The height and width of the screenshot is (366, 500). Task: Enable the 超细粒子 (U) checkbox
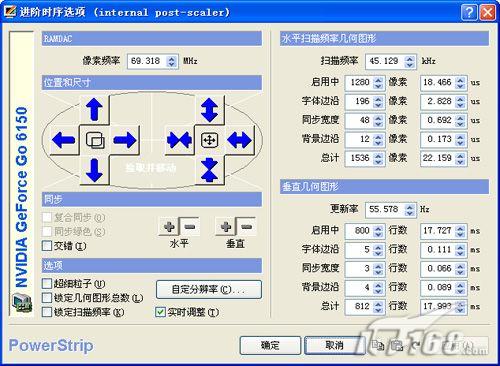47,284
